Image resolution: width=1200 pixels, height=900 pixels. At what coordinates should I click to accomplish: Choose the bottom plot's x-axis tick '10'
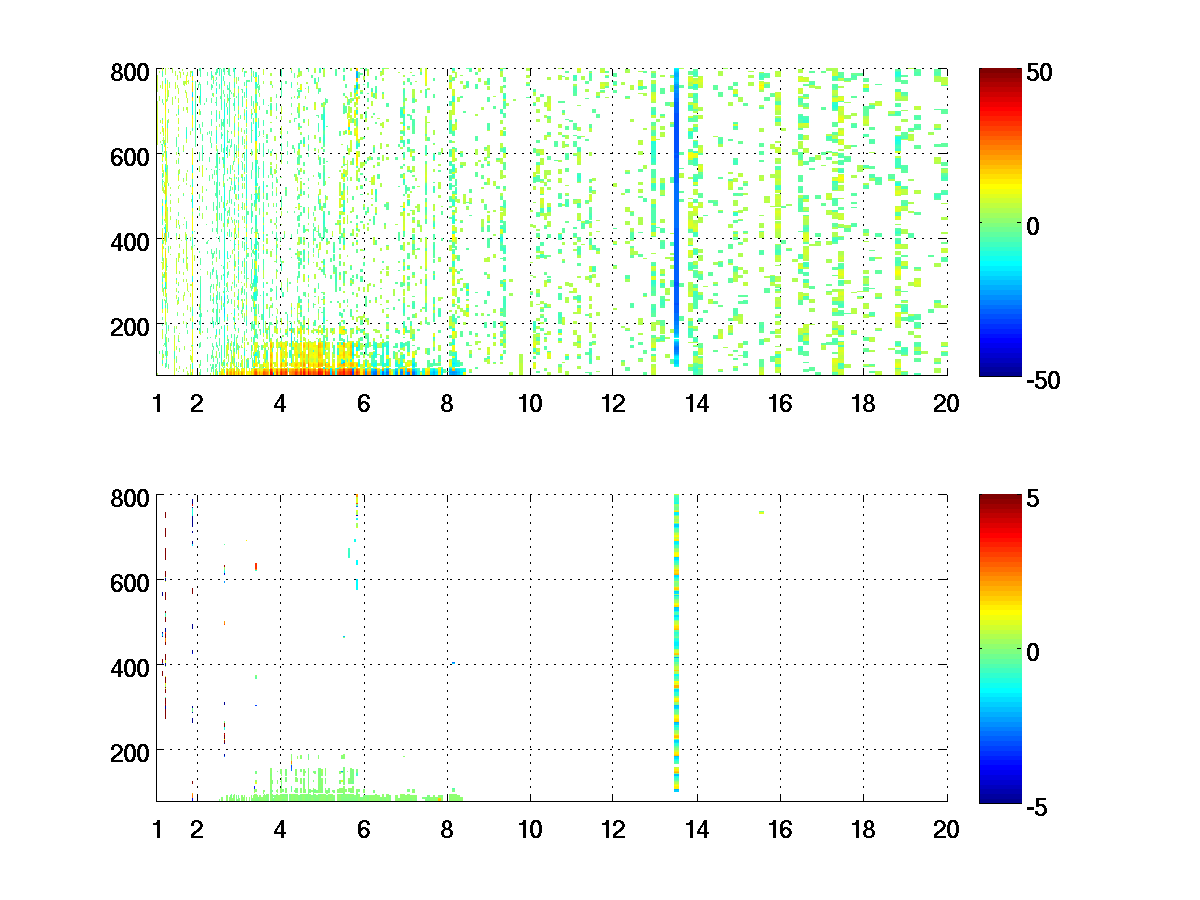(530, 830)
